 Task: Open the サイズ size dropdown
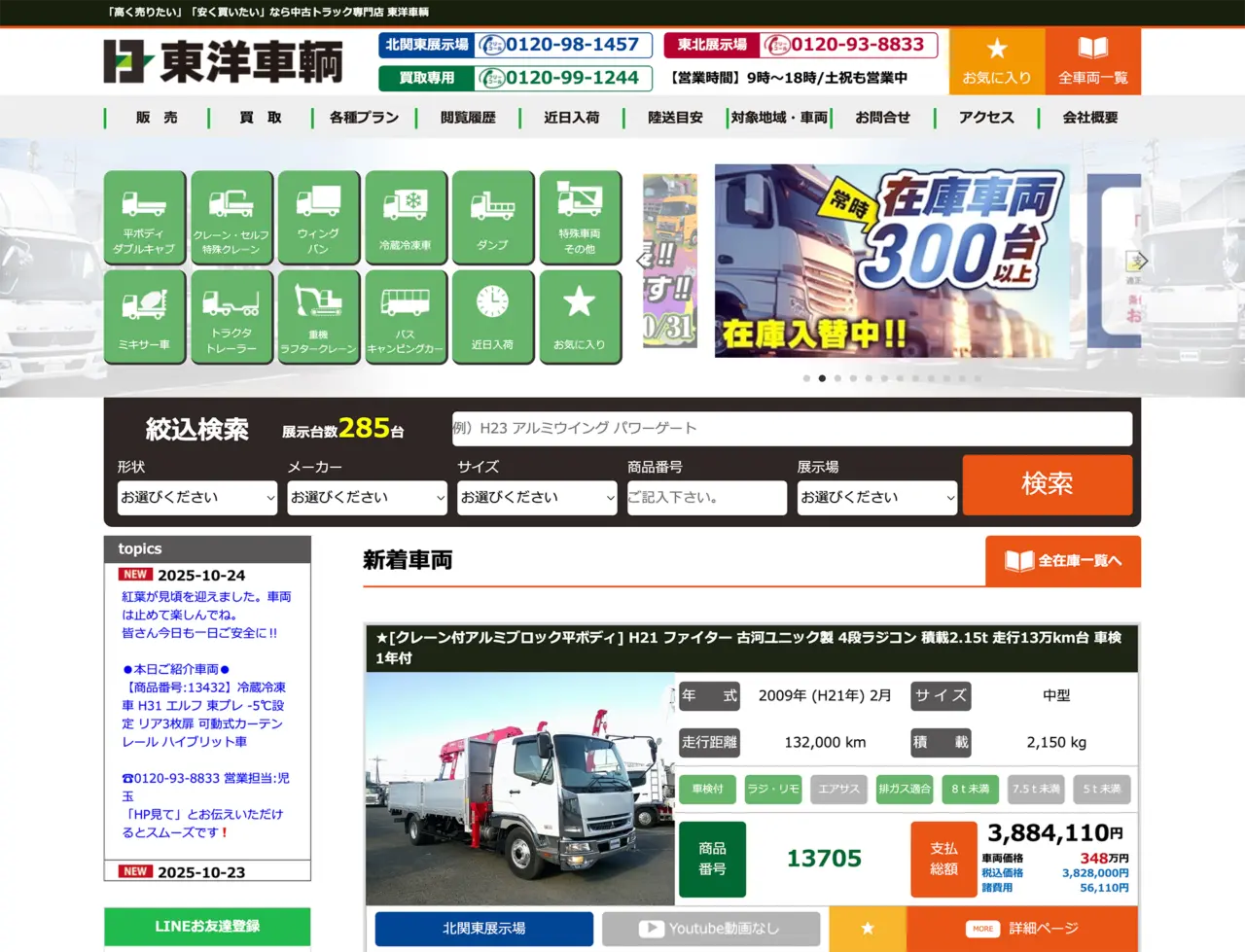point(537,498)
